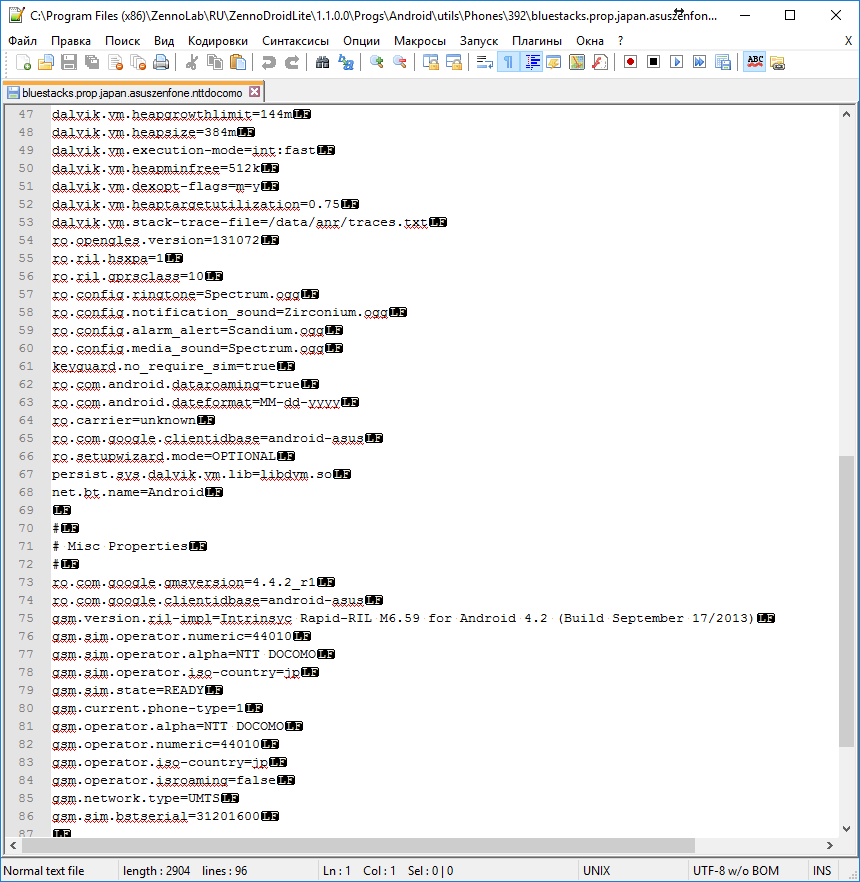The width and height of the screenshot is (860, 882).
Task: Zoom out with magnifier minus icon
Action: click(399, 62)
